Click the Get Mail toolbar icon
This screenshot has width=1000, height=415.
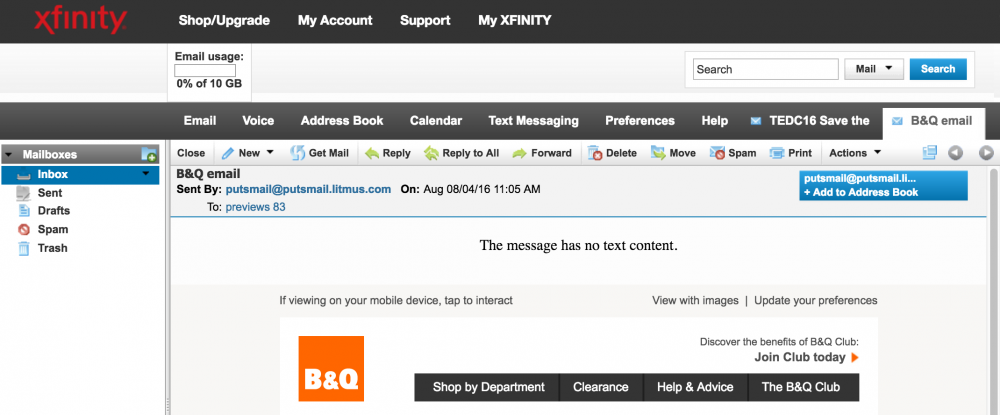click(x=319, y=153)
